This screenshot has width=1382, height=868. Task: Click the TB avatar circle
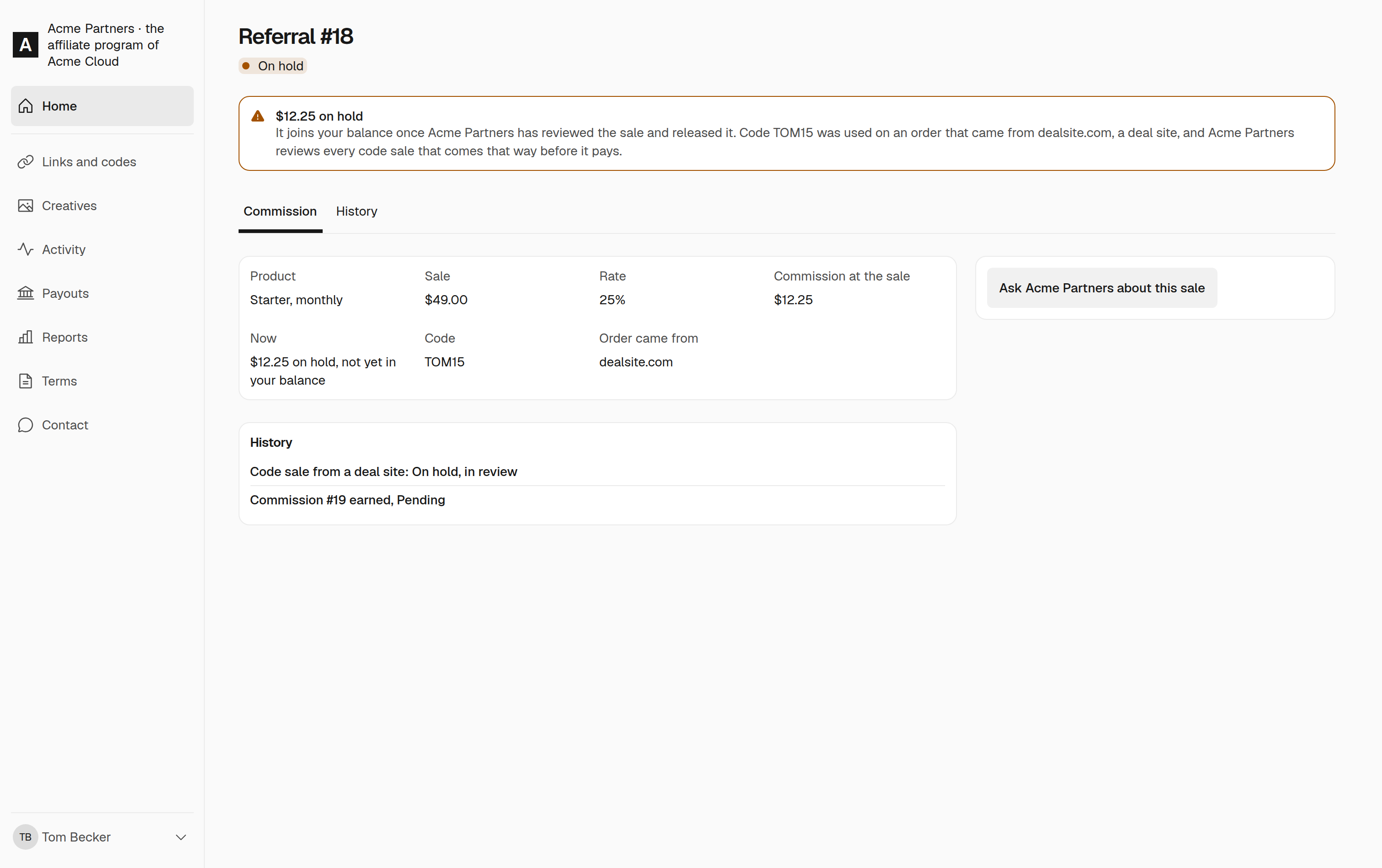click(x=25, y=837)
